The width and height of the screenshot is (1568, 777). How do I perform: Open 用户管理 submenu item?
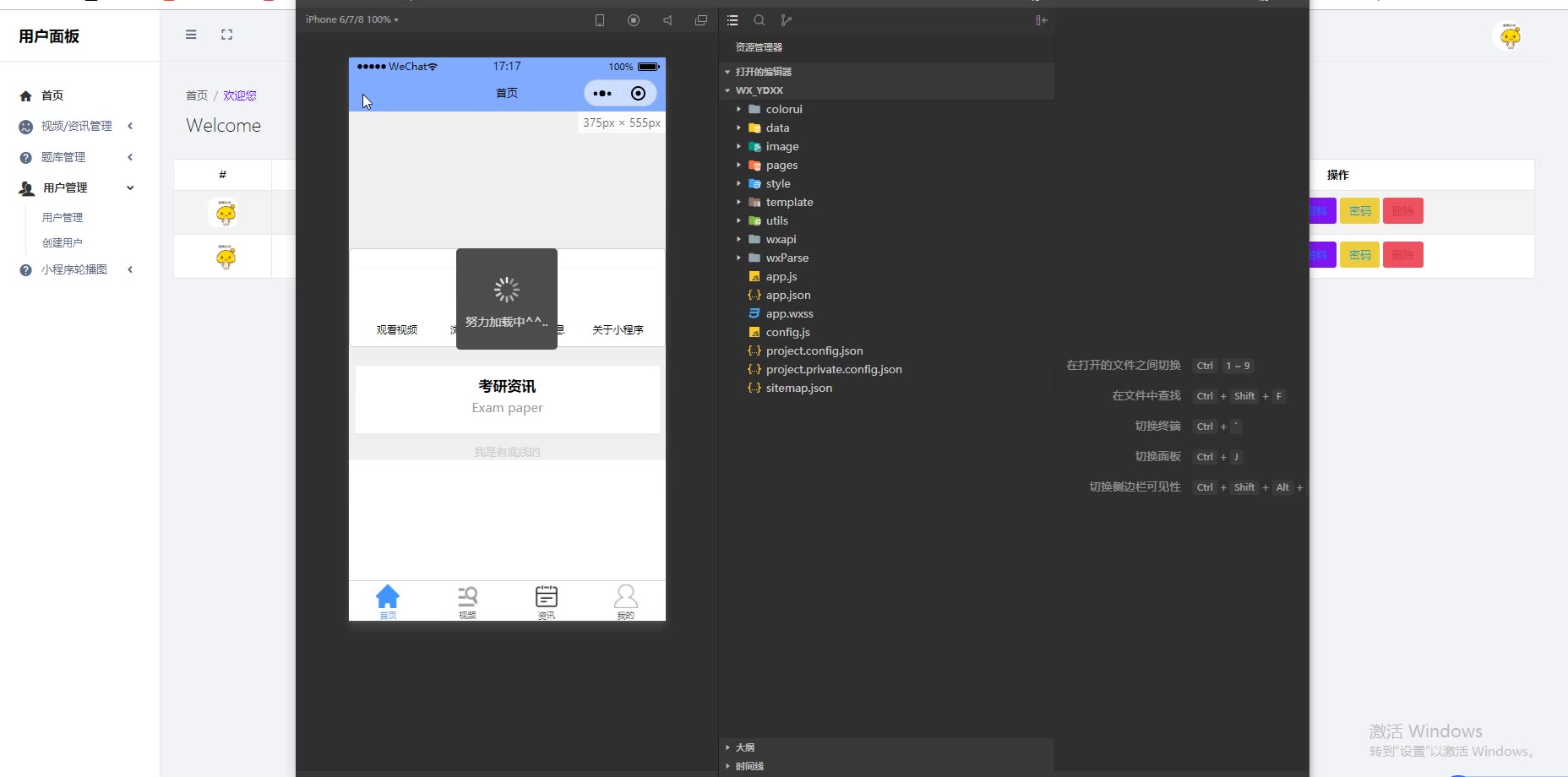(63, 218)
